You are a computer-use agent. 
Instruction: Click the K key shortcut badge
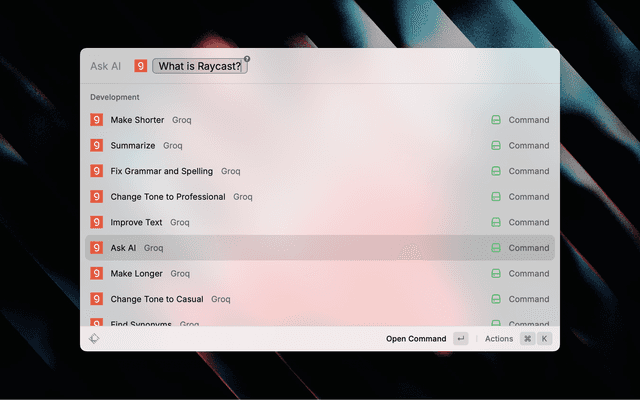(544, 339)
